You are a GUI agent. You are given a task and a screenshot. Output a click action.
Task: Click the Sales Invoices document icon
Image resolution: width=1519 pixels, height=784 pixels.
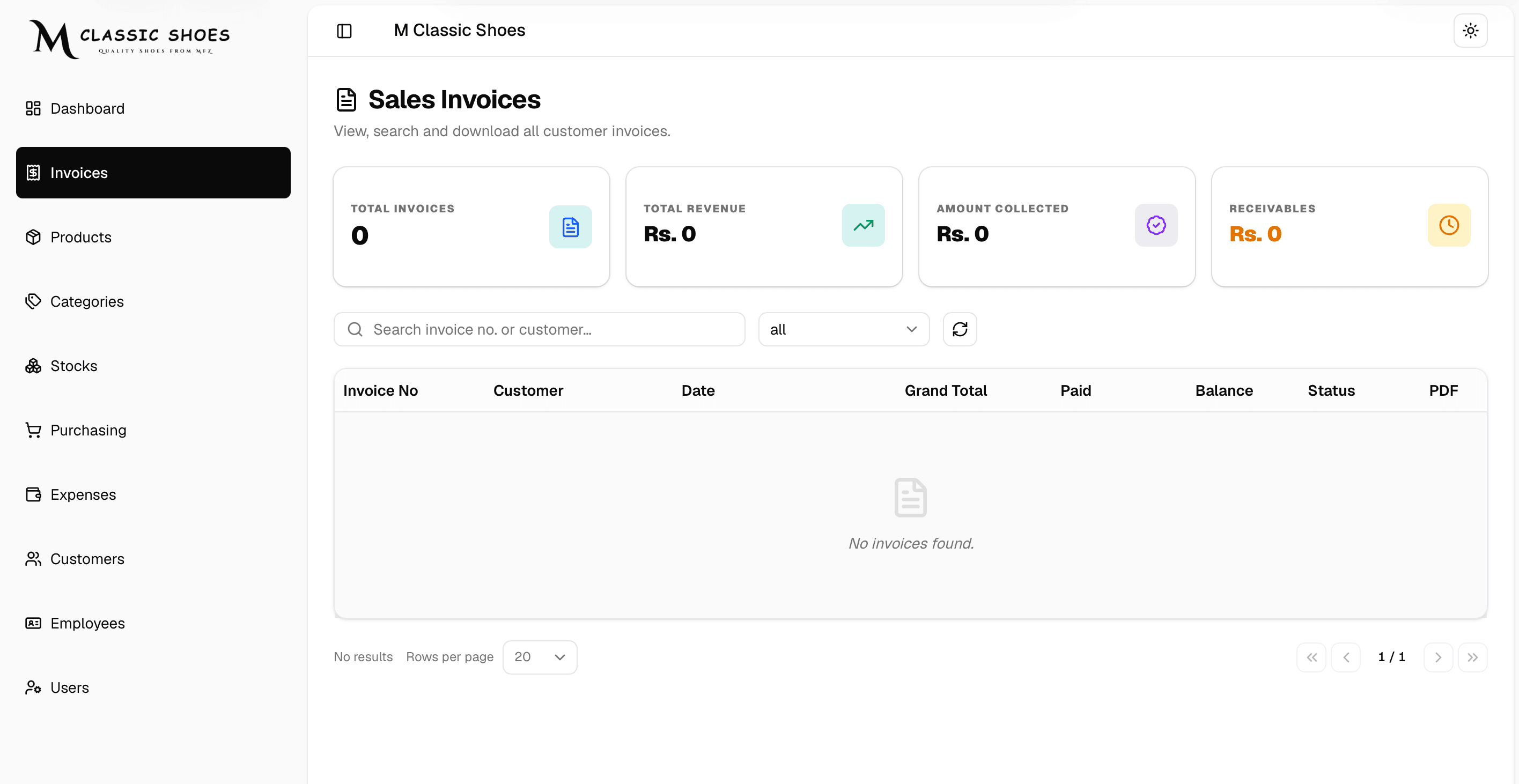click(346, 100)
